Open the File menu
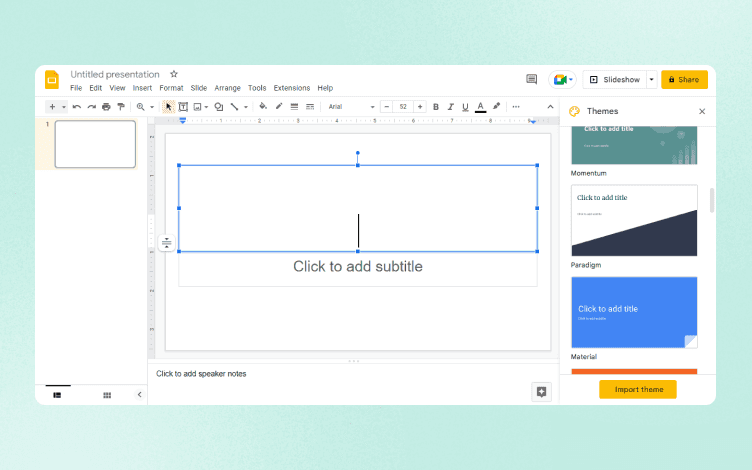Image resolution: width=752 pixels, height=470 pixels. (76, 88)
